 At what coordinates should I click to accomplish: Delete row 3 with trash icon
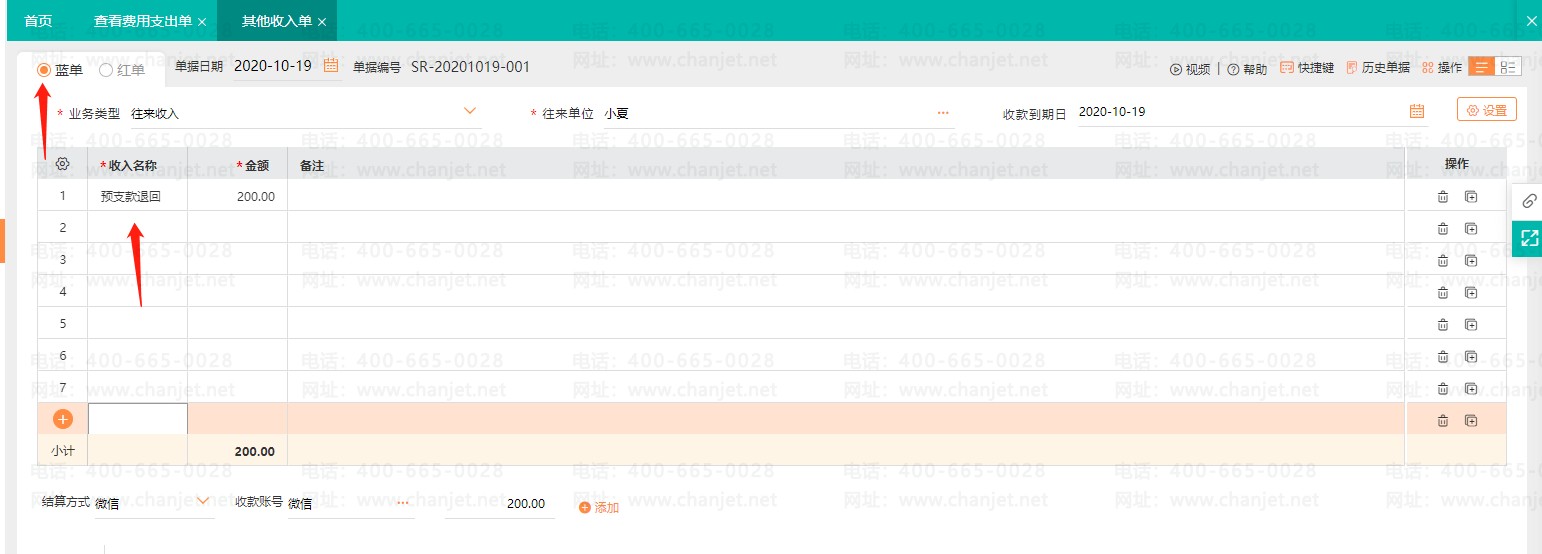click(1442, 260)
